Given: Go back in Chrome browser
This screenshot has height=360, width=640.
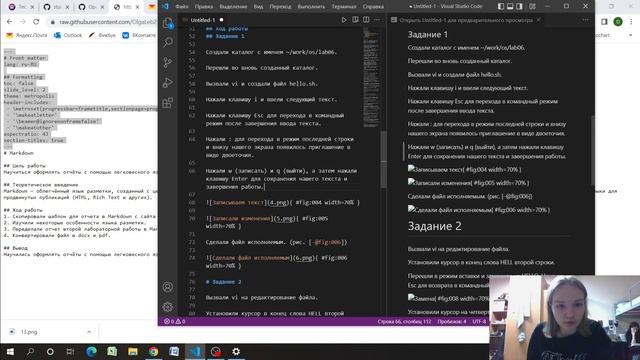Looking at the screenshot, I should [10, 22].
